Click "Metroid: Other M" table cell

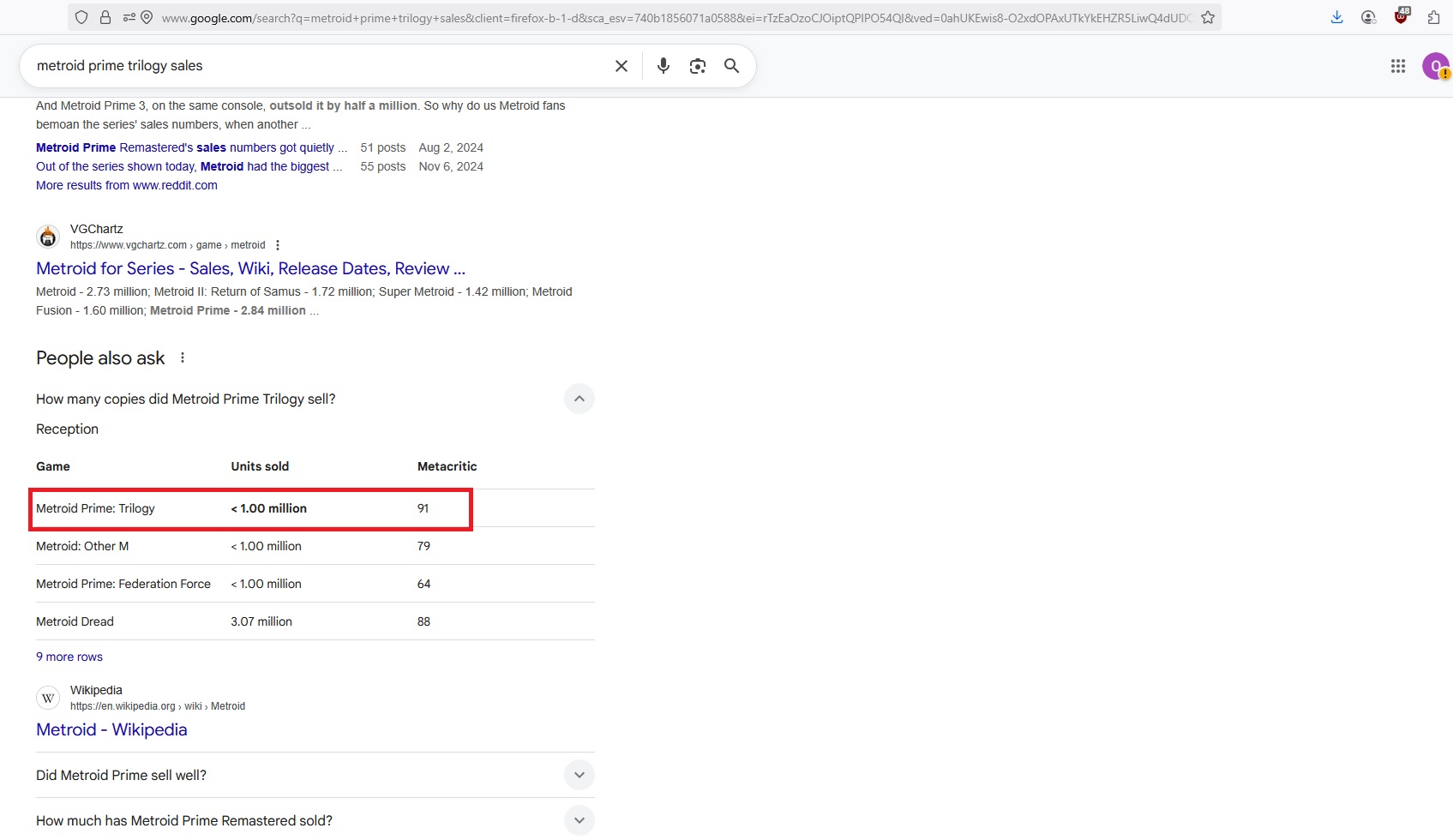tap(82, 546)
